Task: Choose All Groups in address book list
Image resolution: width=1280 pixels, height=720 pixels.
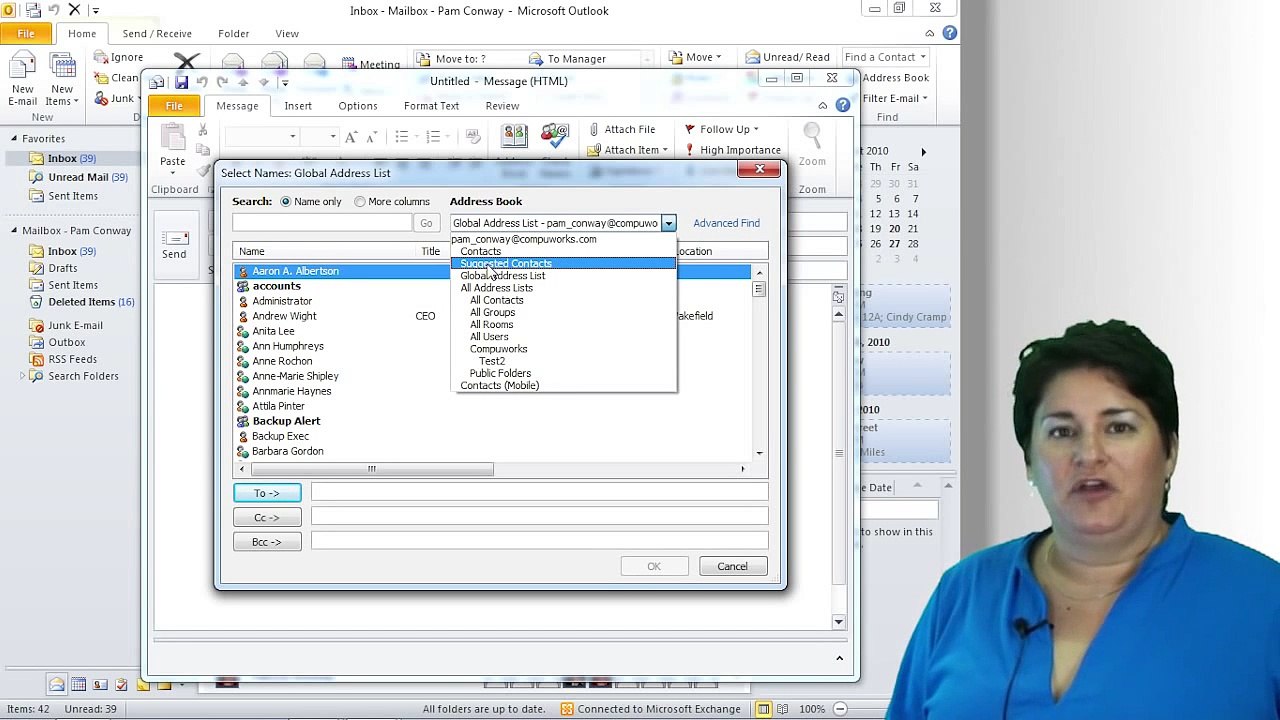Action: pyautogui.click(x=492, y=313)
